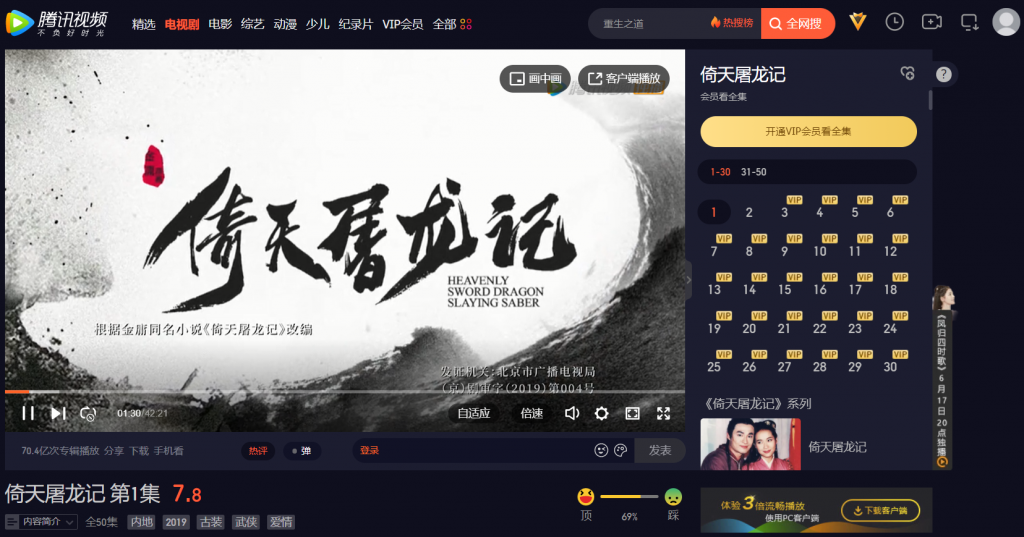Collapse the episode side panel arrow
Screen dimensions: 1024x537
[688, 280]
